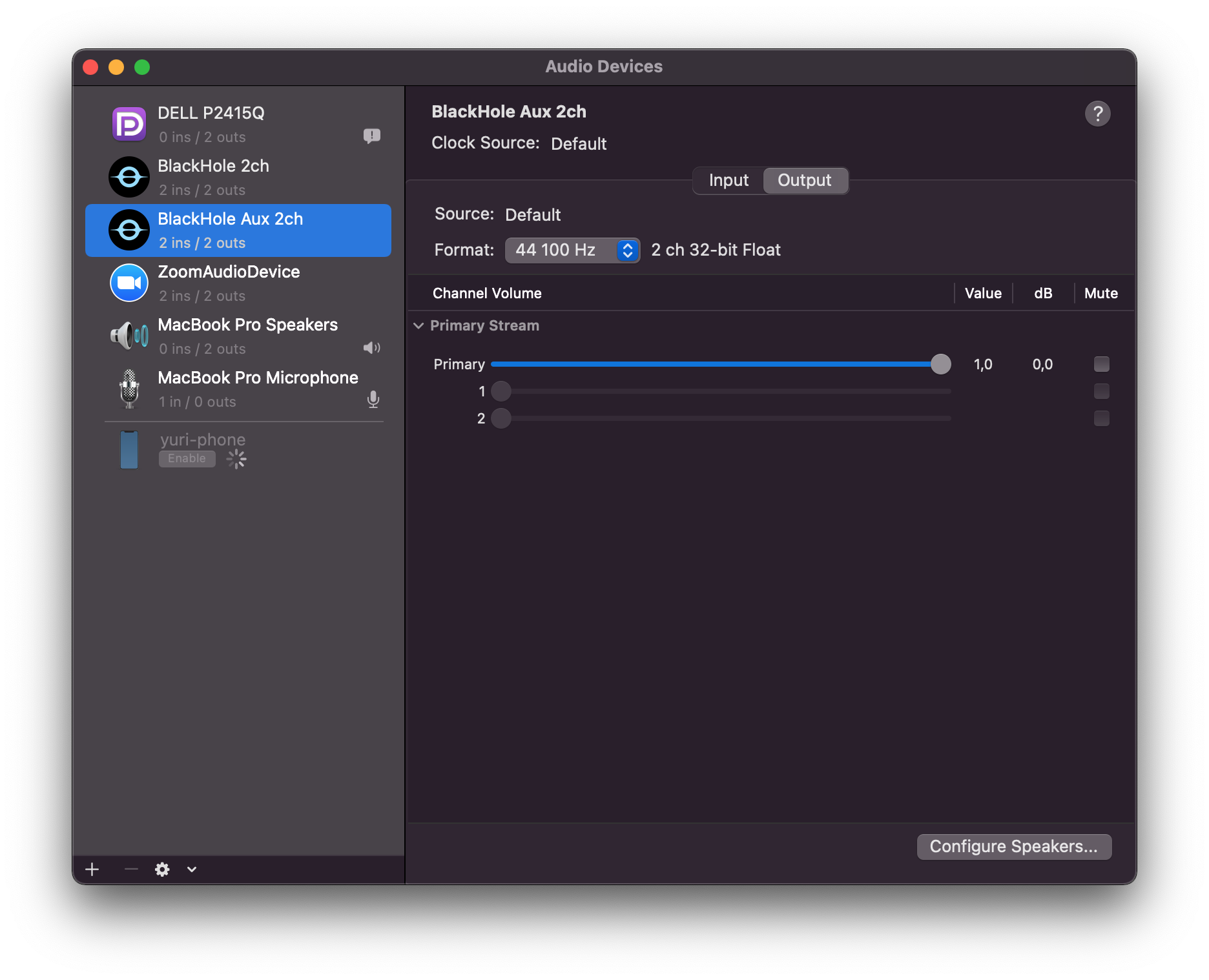Toggle mute checkbox for channel 2

pos(1102,418)
